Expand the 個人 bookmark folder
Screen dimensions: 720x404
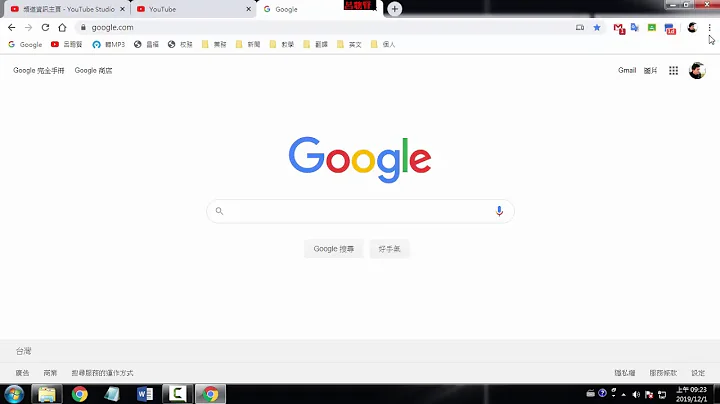tap(383, 45)
